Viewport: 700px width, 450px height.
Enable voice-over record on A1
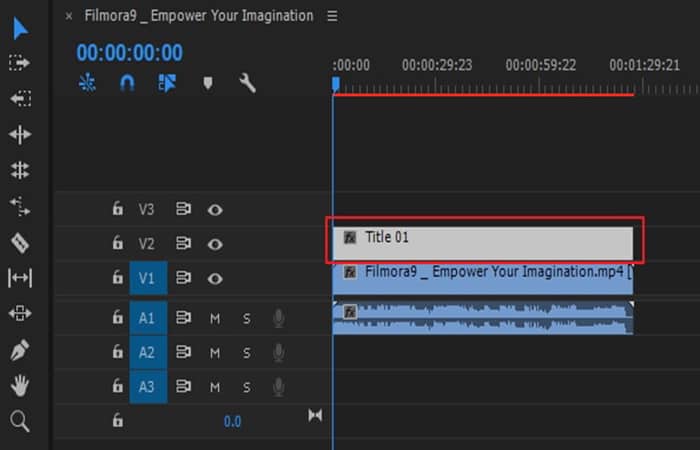(279, 319)
